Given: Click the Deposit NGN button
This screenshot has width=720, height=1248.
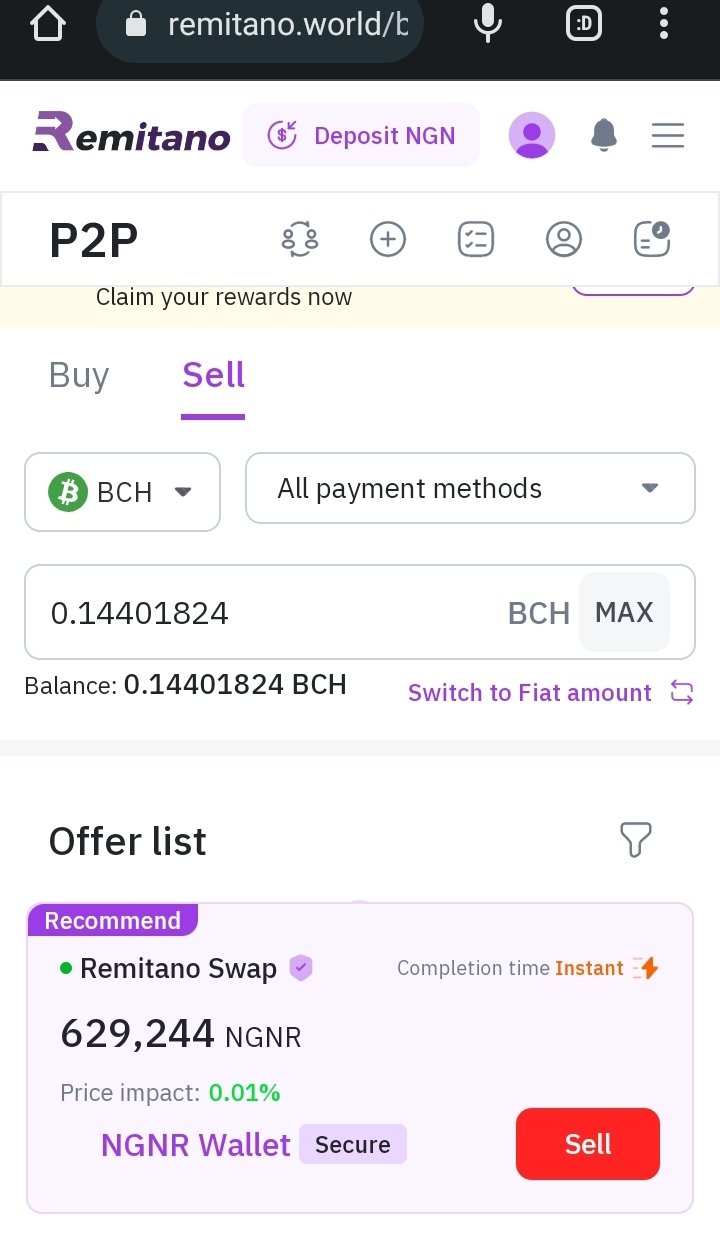Looking at the screenshot, I should (x=361, y=135).
